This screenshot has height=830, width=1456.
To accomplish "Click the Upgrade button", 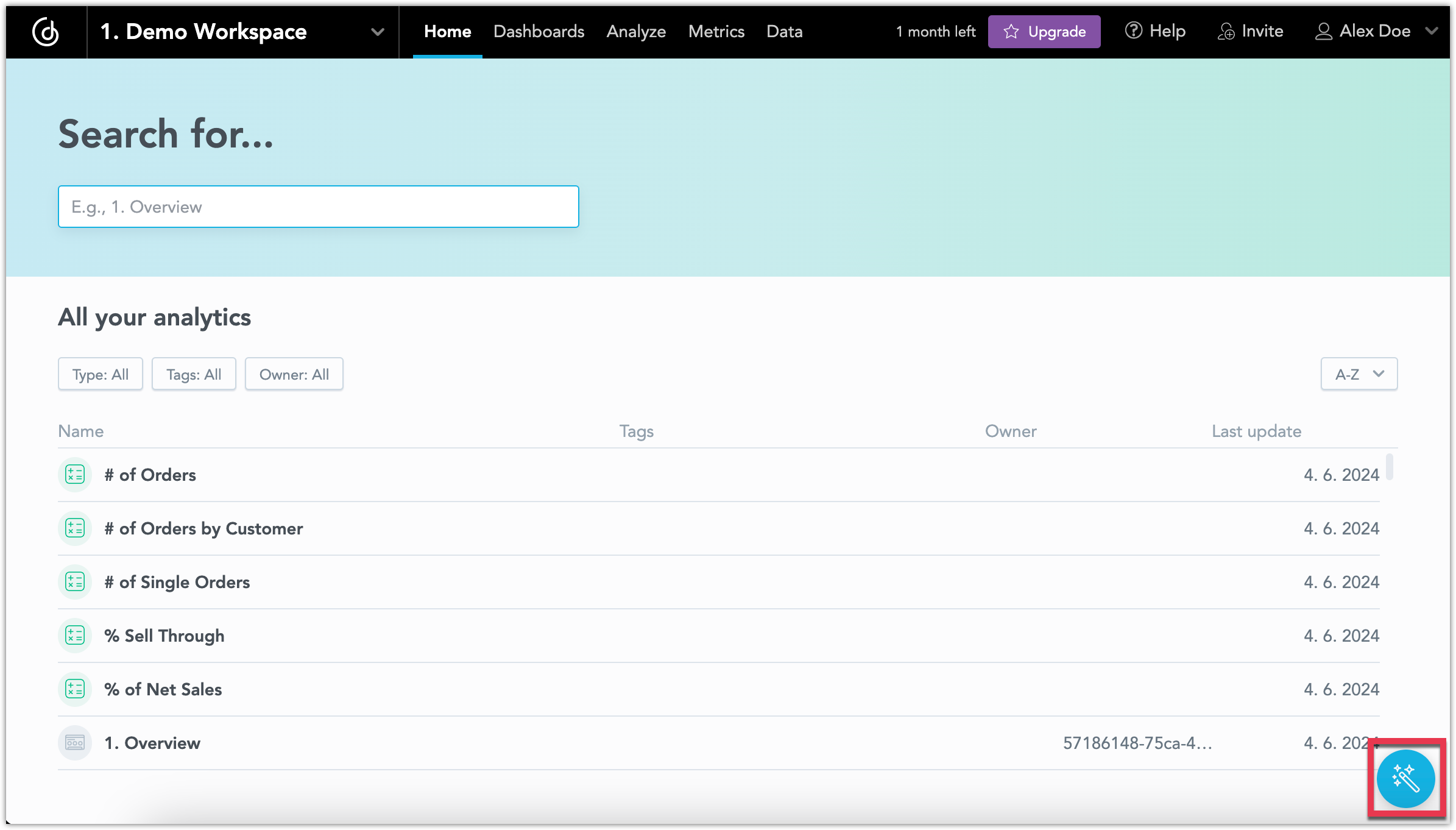I will point(1044,32).
